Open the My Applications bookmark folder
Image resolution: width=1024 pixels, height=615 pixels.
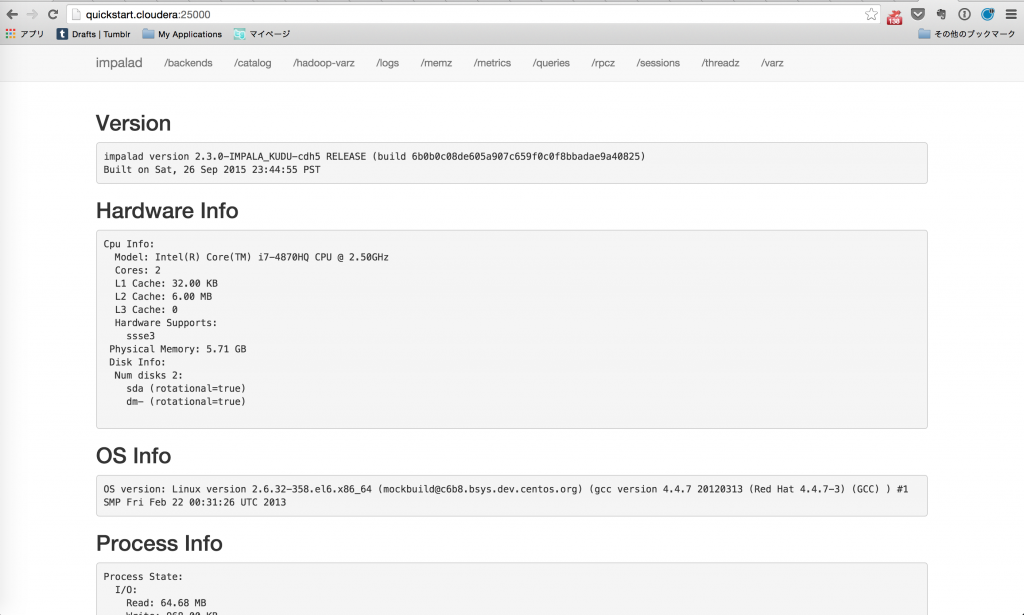click(x=182, y=34)
